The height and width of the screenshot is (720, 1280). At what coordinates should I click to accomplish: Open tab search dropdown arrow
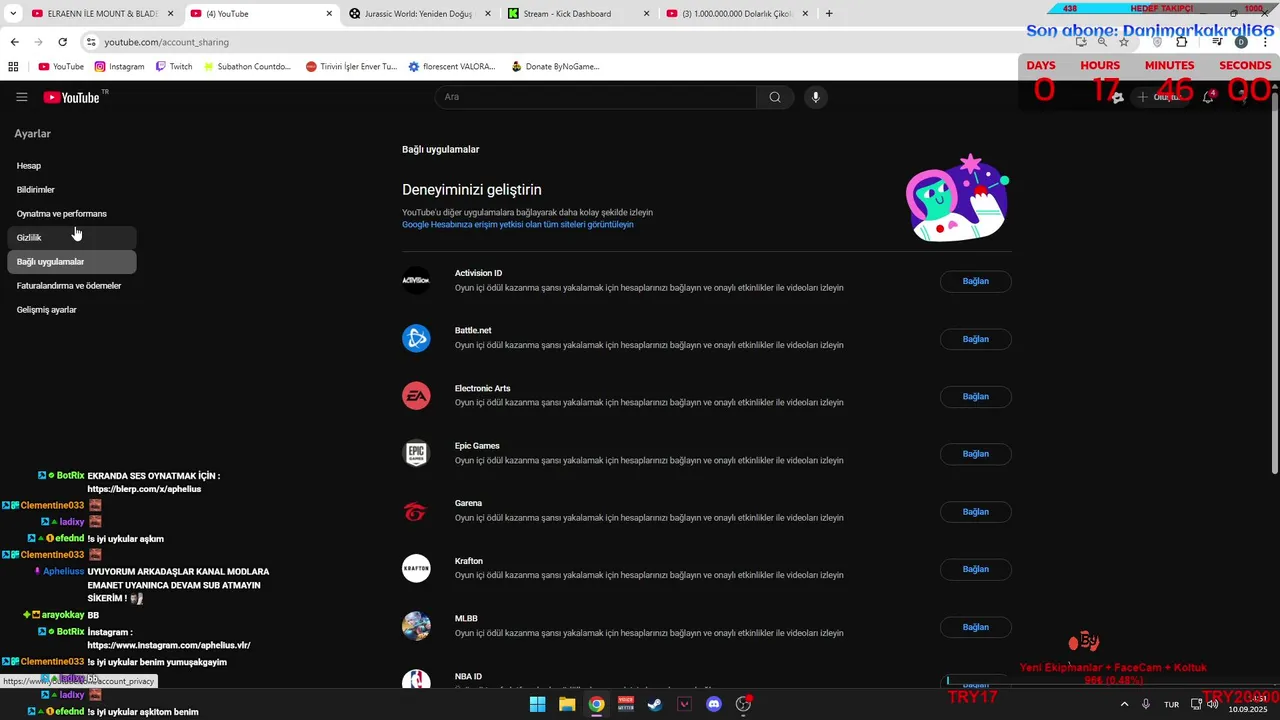click(x=13, y=13)
